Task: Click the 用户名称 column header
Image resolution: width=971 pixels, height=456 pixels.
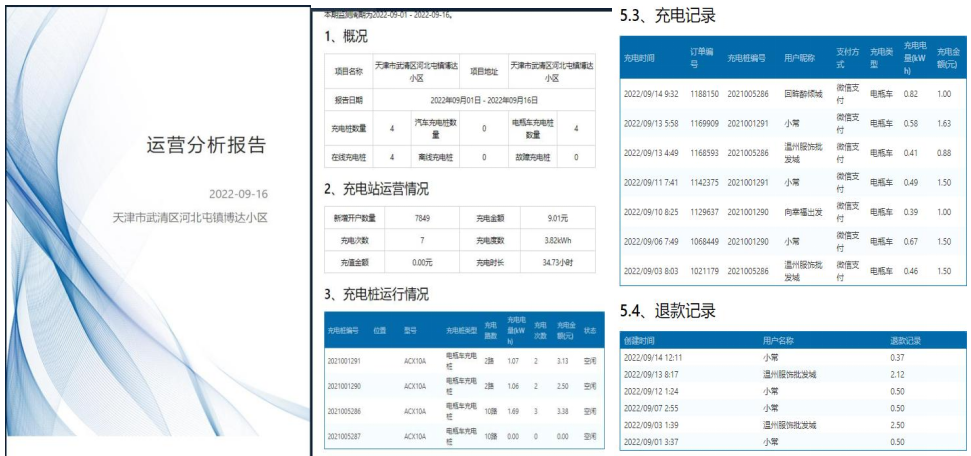Action: coord(778,341)
